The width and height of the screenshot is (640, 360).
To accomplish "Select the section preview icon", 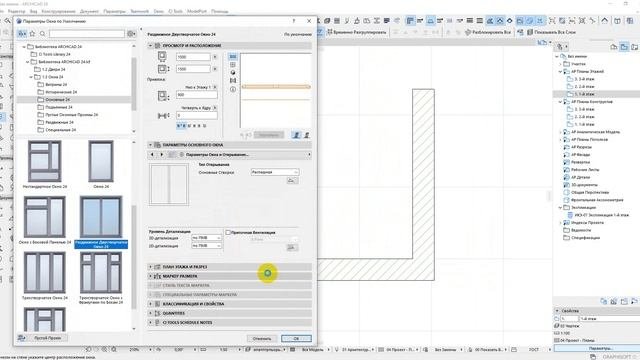I will pos(233,81).
